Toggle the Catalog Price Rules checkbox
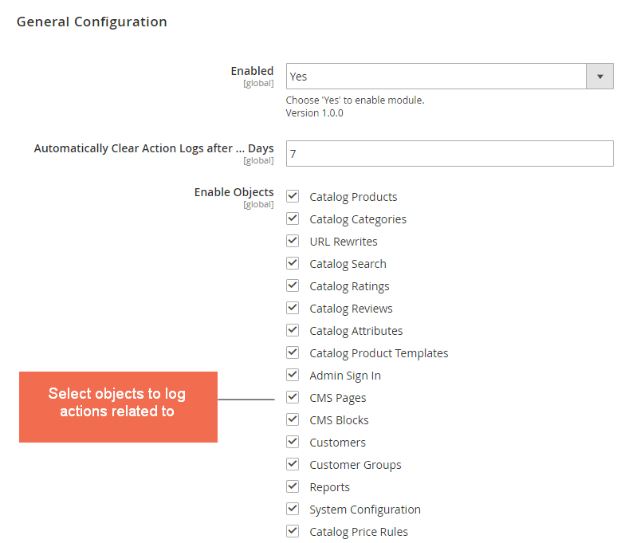The width and height of the screenshot is (621, 543). click(293, 531)
